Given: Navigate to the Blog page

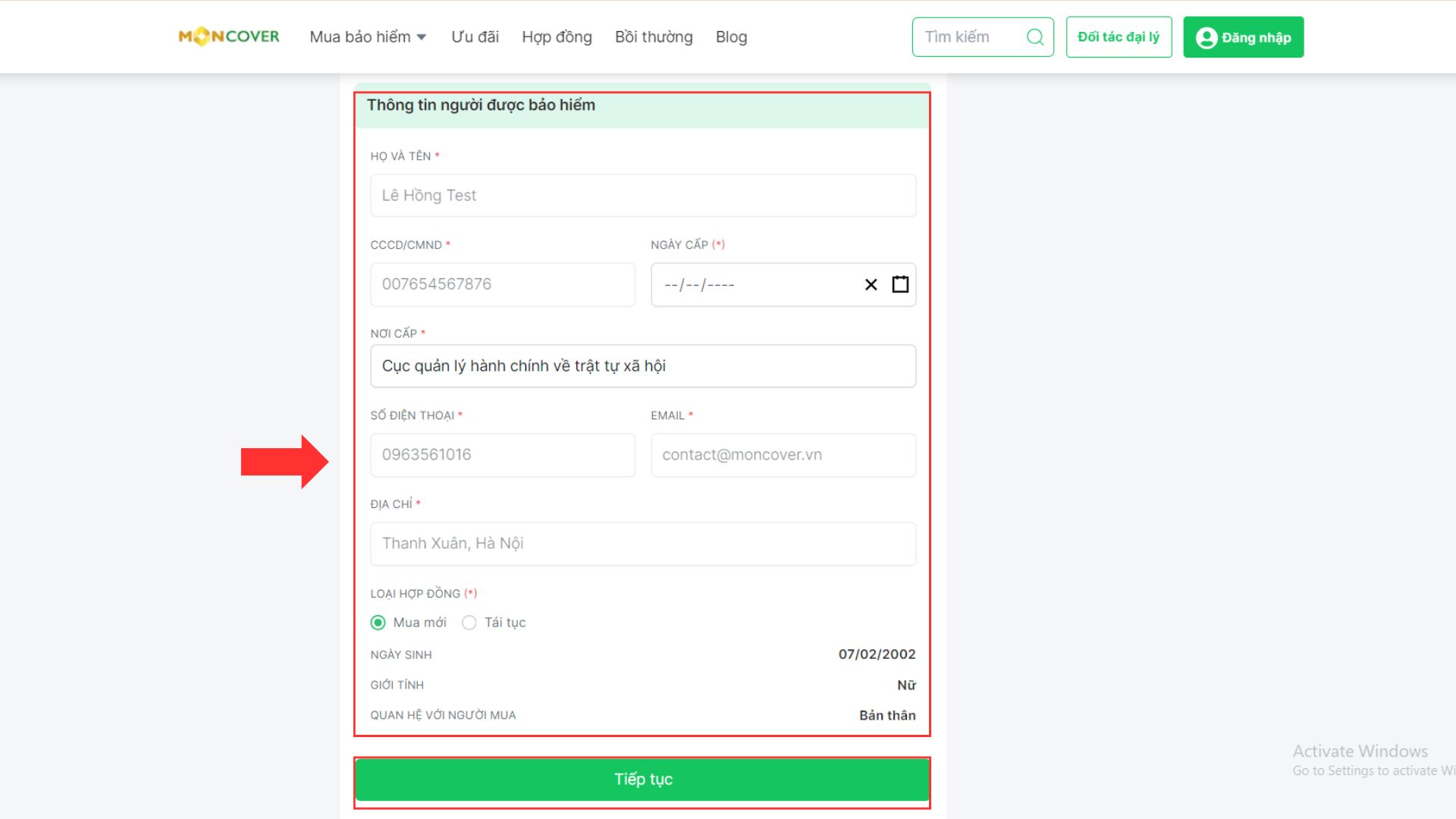Looking at the screenshot, I should point(731,37).
